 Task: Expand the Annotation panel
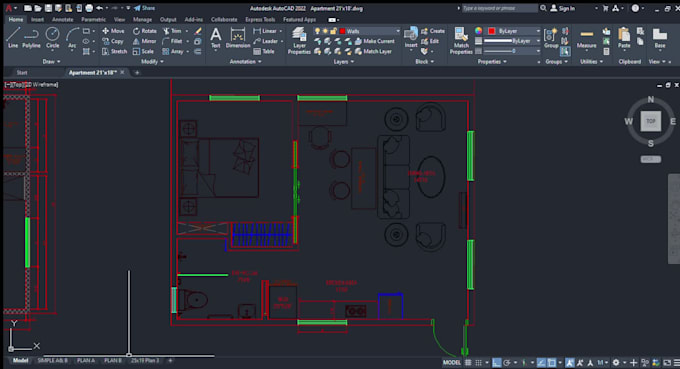[245, 62]
